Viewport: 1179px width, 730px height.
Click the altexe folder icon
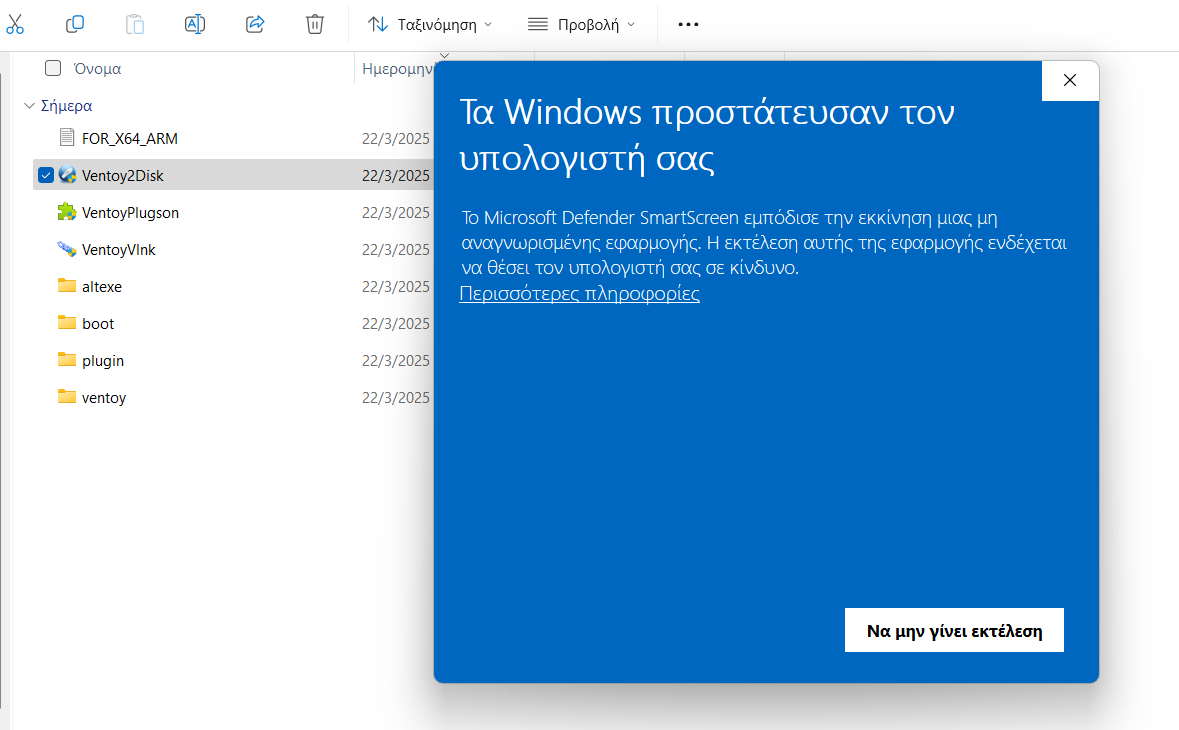tap(67, 286)
